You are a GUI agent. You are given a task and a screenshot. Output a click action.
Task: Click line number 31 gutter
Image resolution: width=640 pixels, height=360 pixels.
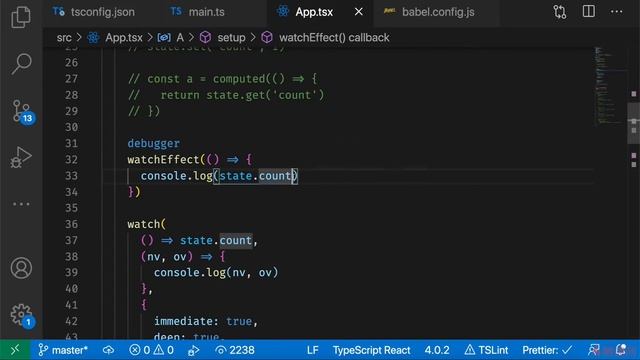71,143
